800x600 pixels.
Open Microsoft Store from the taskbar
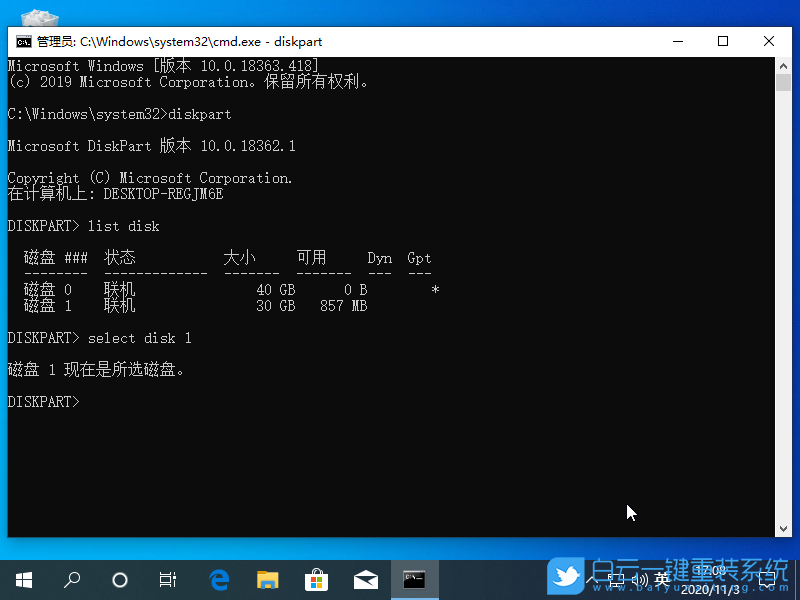tap(316, 579)
